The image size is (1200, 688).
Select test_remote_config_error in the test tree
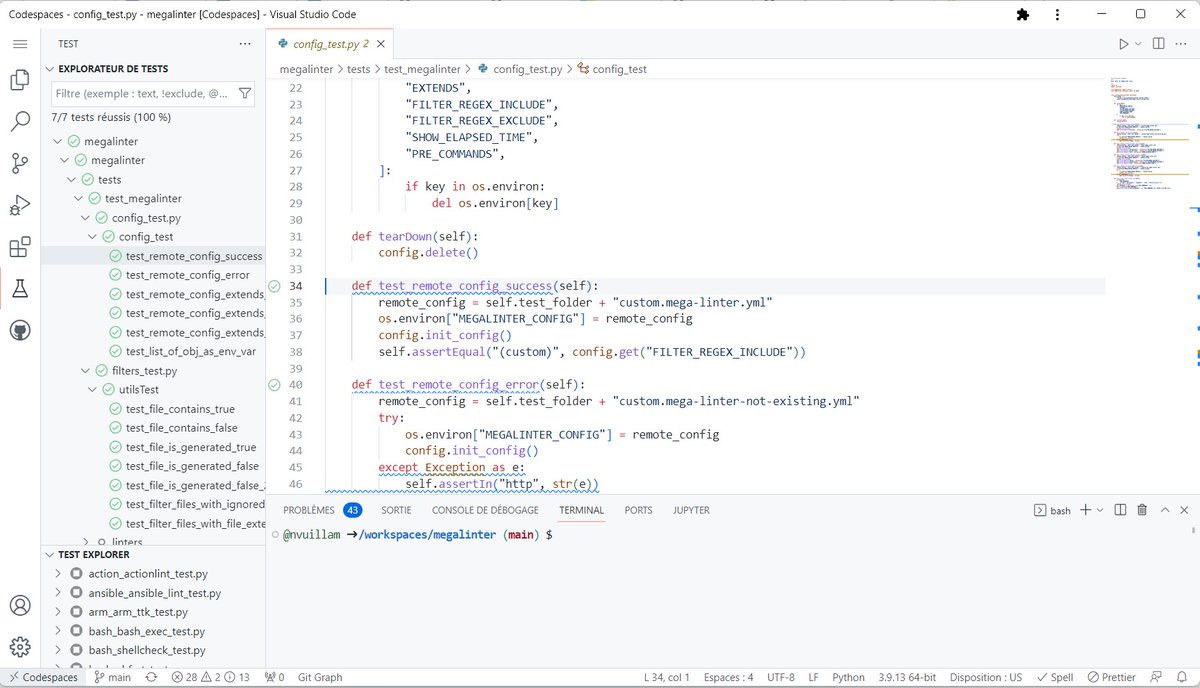[x=187, y=275]
